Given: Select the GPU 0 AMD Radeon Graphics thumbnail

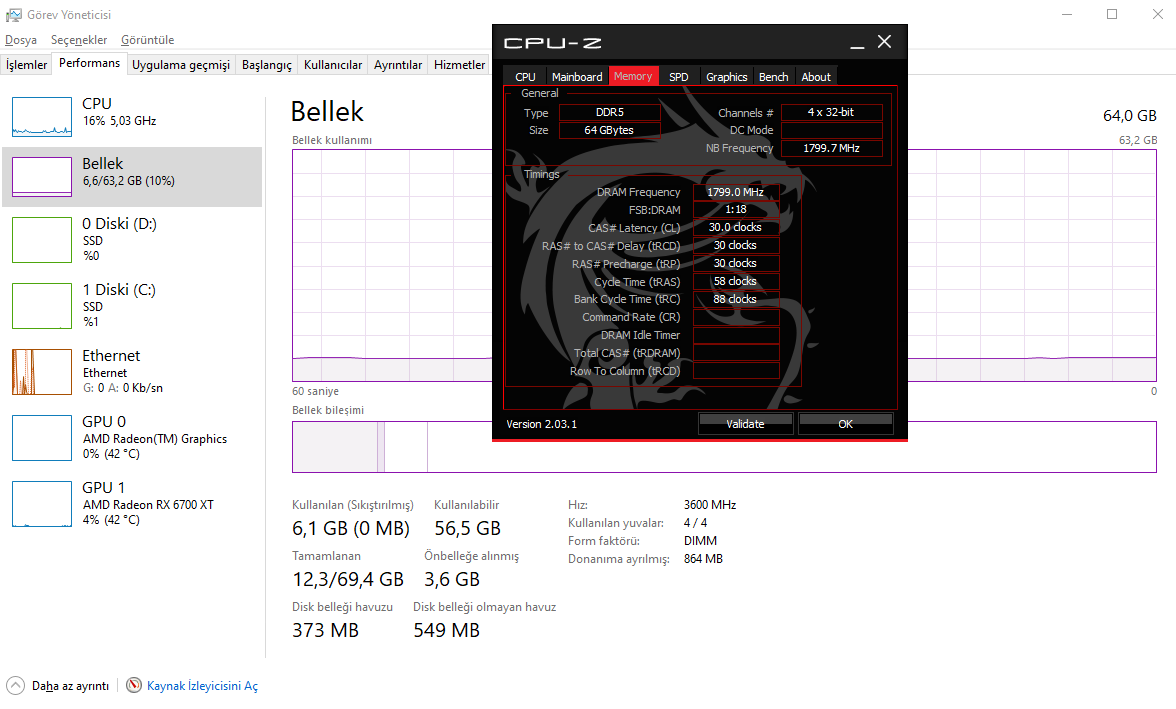Looking at the screenshot, I should click(x=42, y=438).
